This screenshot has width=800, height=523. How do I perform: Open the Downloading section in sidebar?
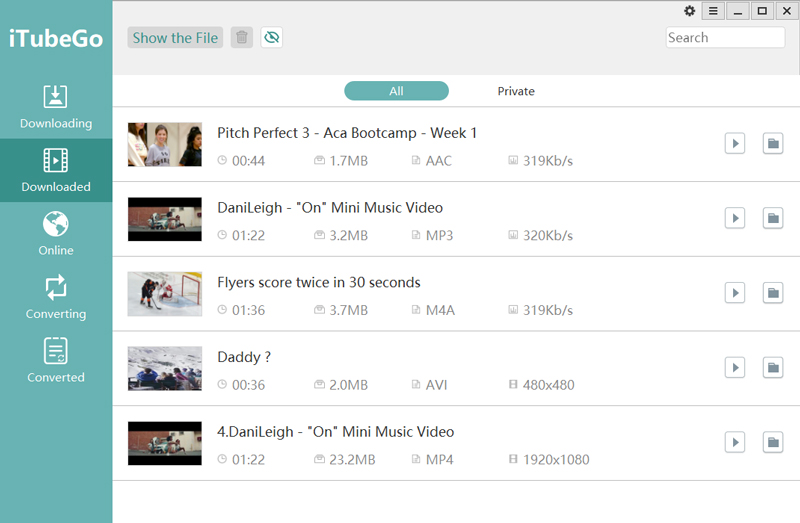[56, 107]
